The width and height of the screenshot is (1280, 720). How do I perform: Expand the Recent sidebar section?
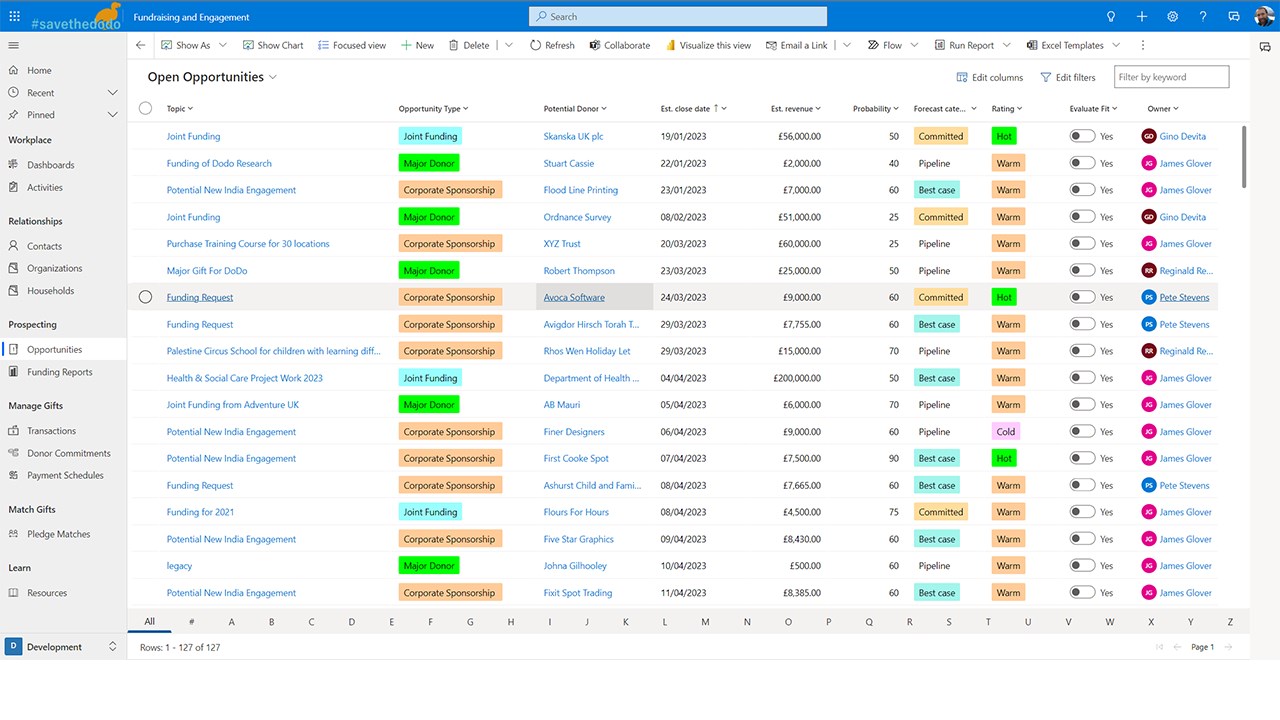coord(112,93)
